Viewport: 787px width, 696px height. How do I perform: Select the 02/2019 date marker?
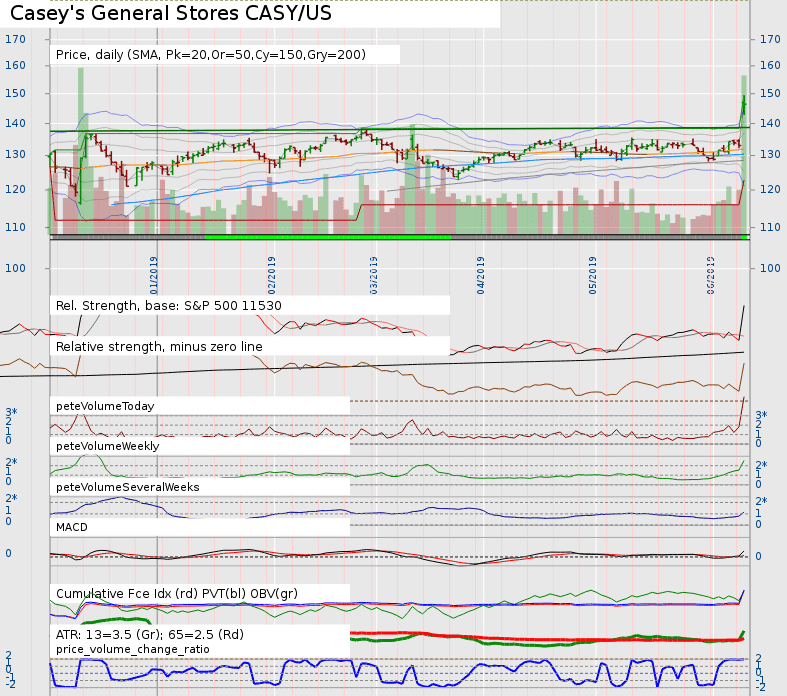(x=271, y=274)
